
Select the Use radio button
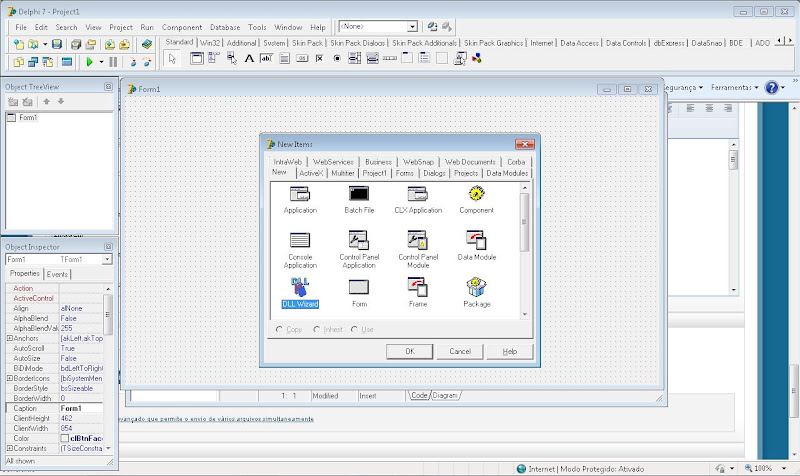click(354, 329)
